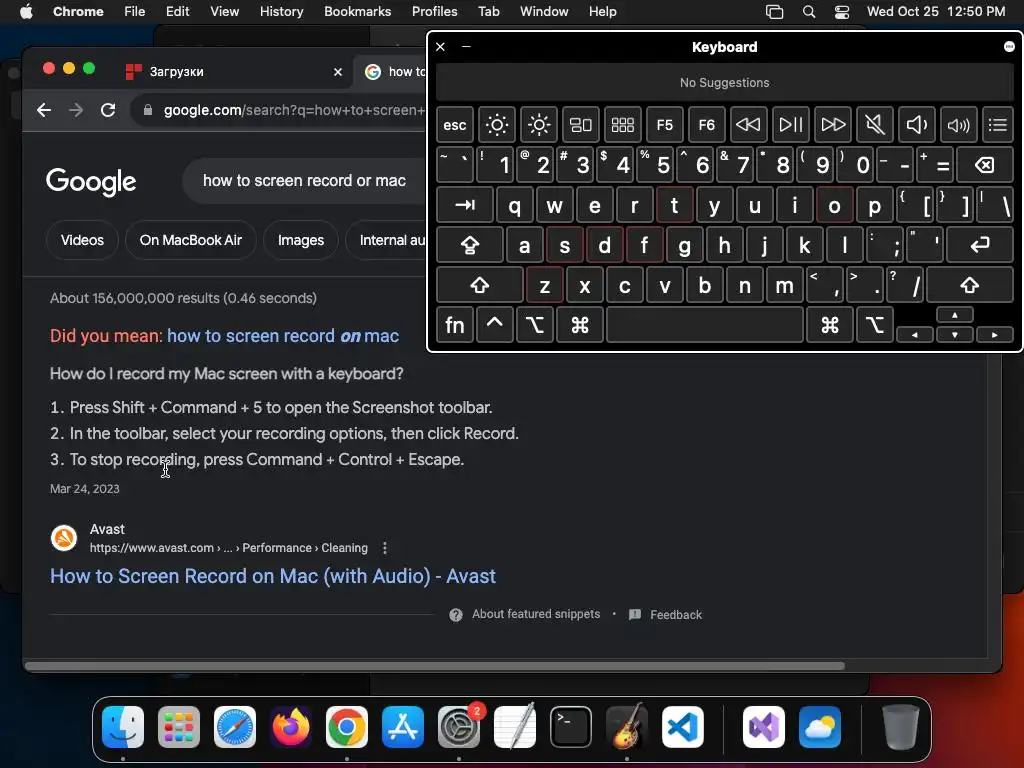Click the F6 key
The height and width of the screenshot is (768, 1024).
click(707, 125)
